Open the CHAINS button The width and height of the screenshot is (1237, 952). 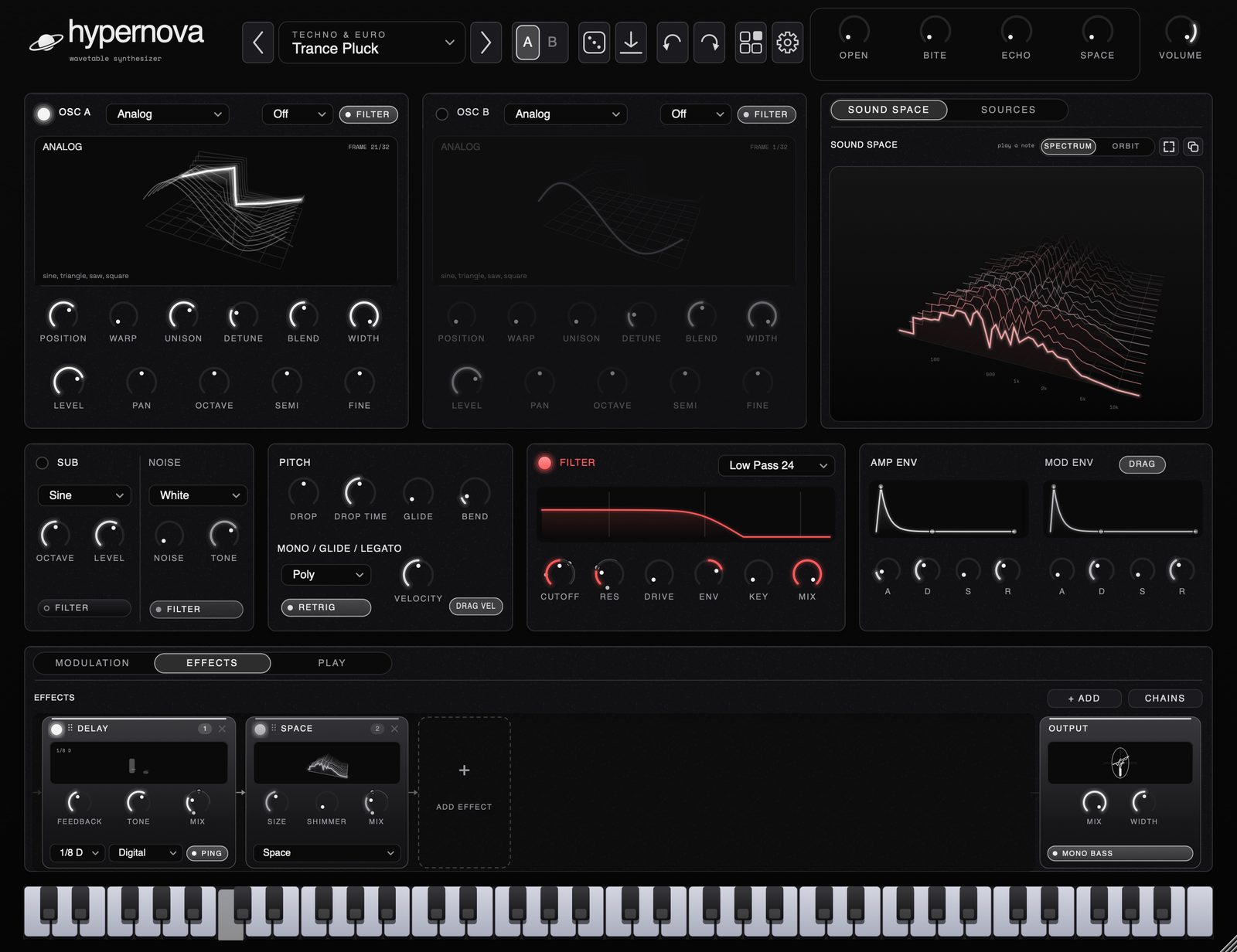(x=1164, y=698)
